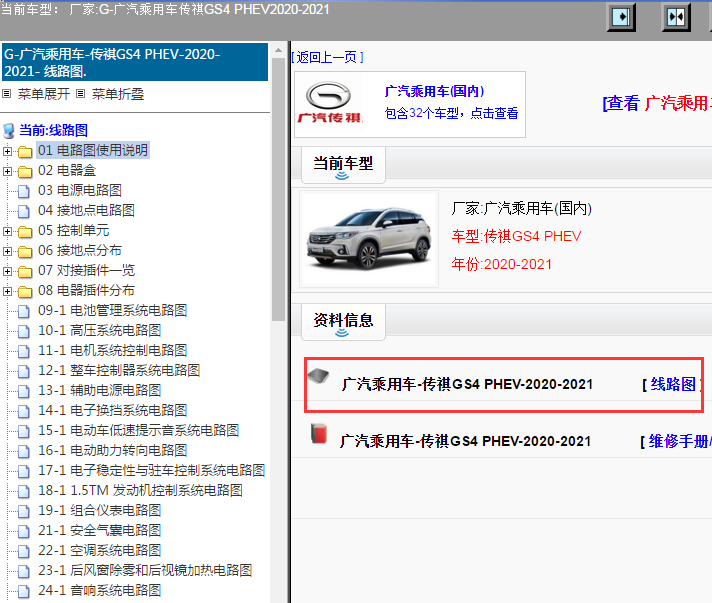Select 12-1 整车控制器系统电路图
Viewport: 712px width, 603px height.
[x=119, y=370]
